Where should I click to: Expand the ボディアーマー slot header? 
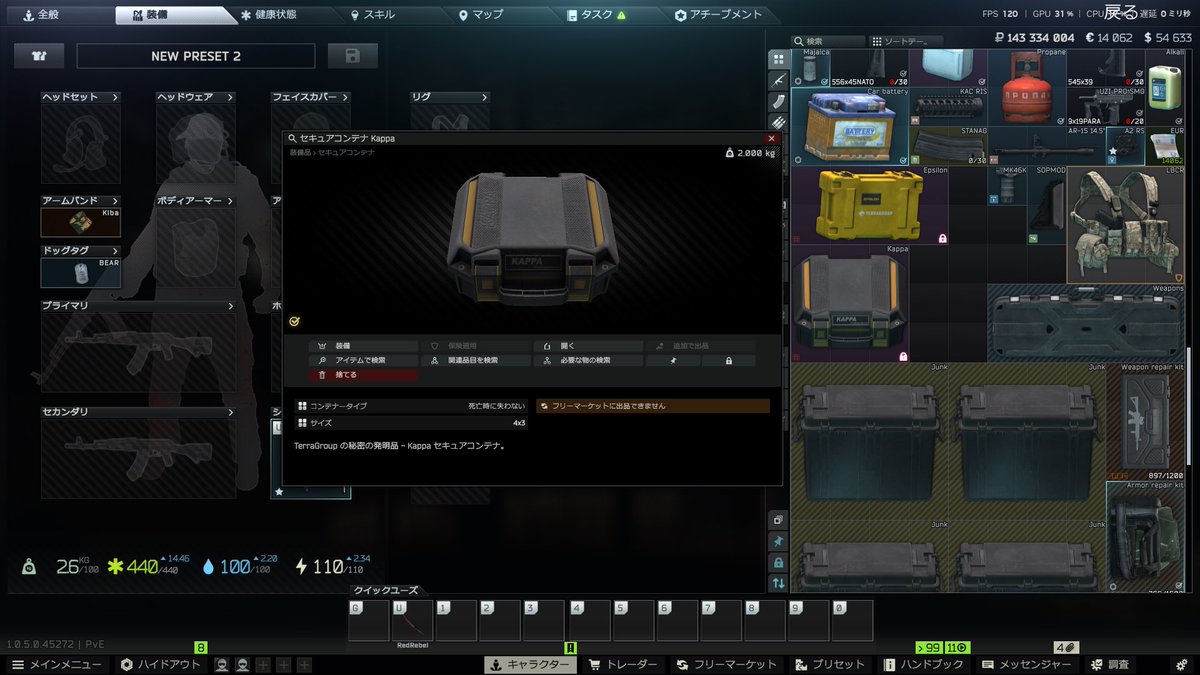coord(196,201)
